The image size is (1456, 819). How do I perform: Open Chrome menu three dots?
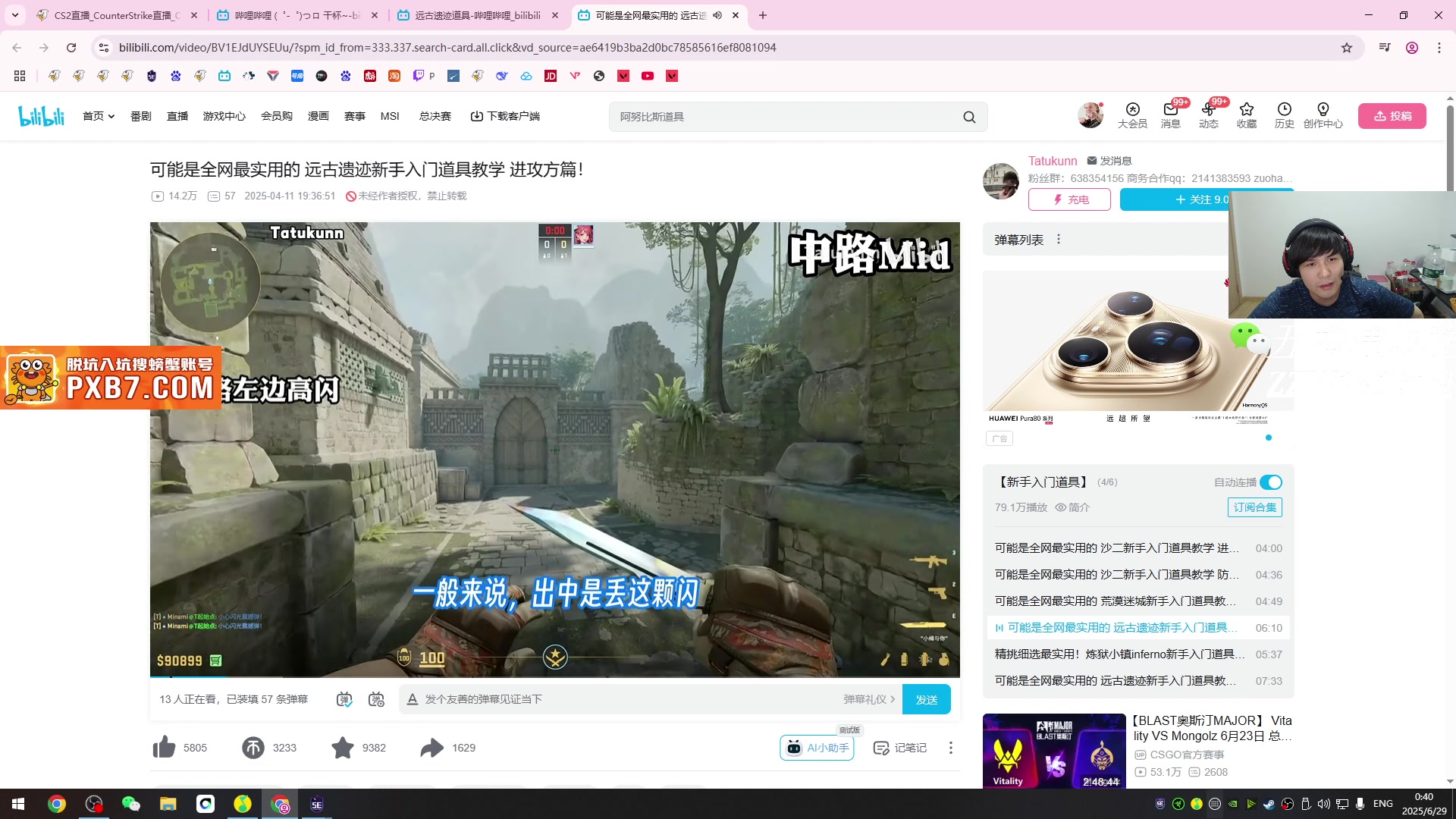pyautogui.click(x=1439, y=48)
